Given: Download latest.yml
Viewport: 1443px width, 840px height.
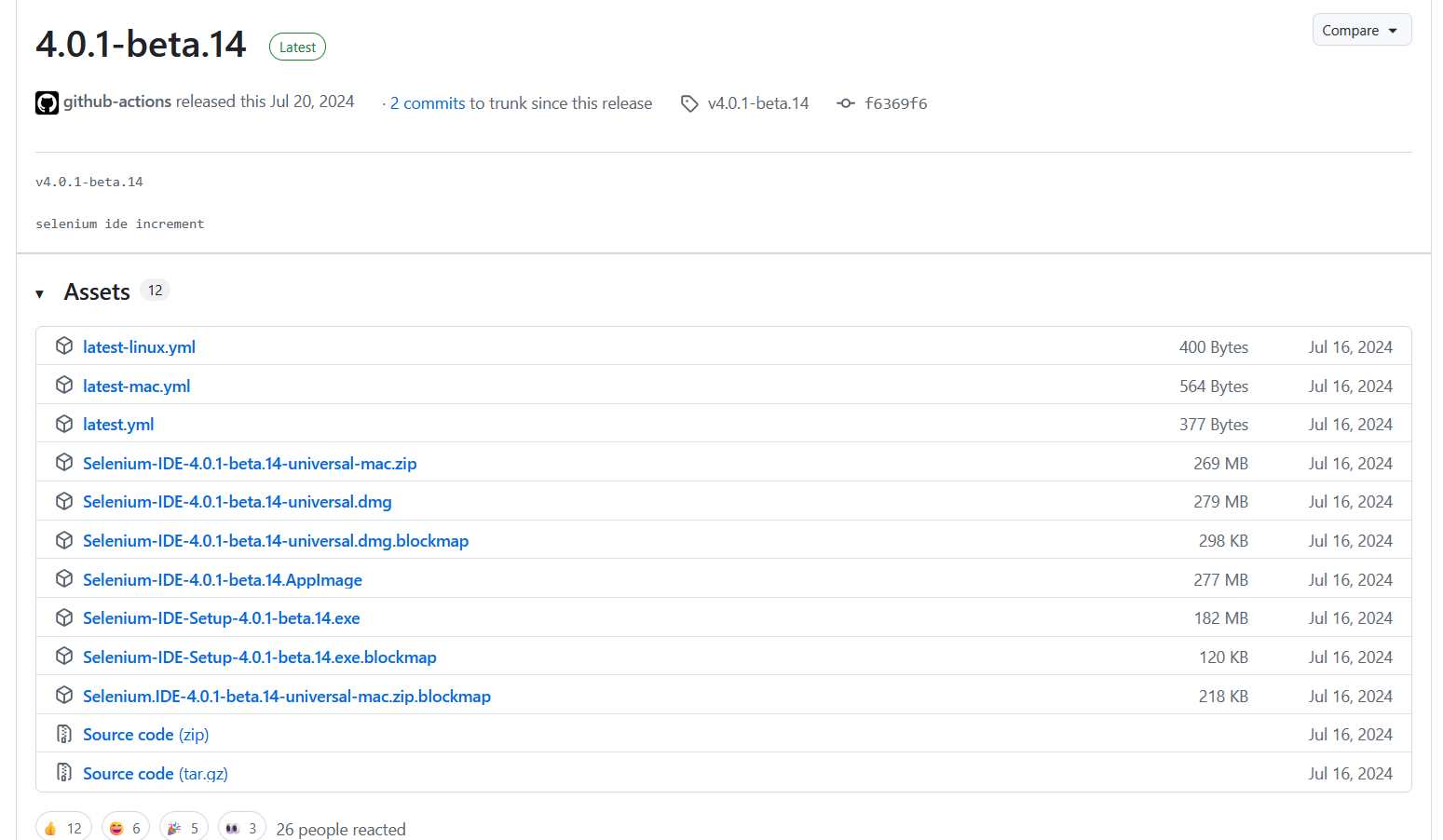Looking at the screenshot, I should (118, 425).
